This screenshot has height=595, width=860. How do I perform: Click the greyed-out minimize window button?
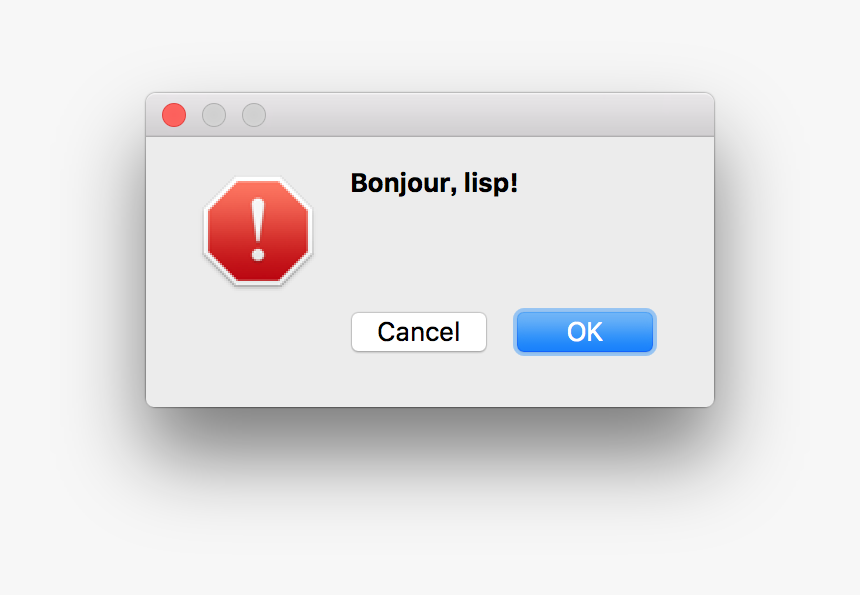pyautogui.click(x=214, y=115)
